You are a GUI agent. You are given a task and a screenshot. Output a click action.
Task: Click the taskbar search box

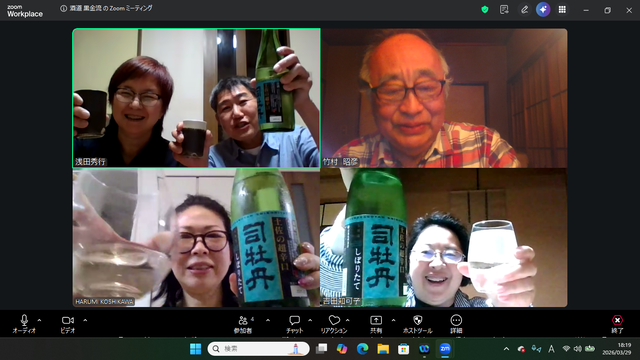click(x=258, y=349)
